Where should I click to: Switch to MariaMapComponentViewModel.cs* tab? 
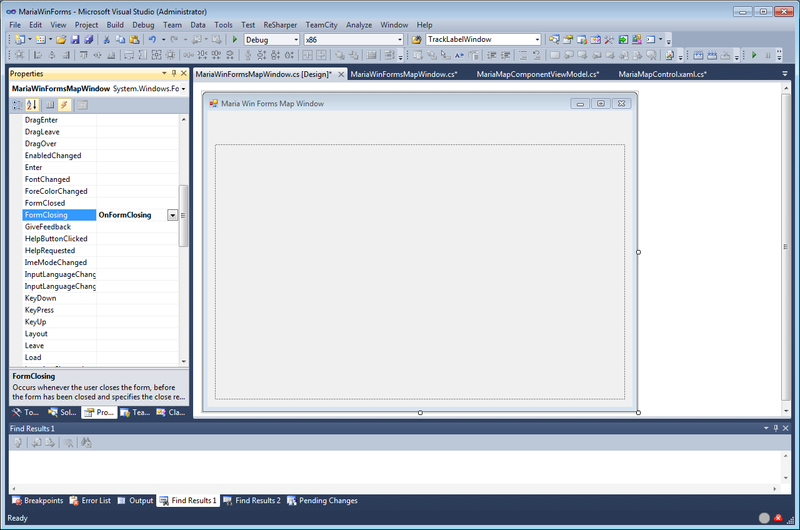click(538, 74)
